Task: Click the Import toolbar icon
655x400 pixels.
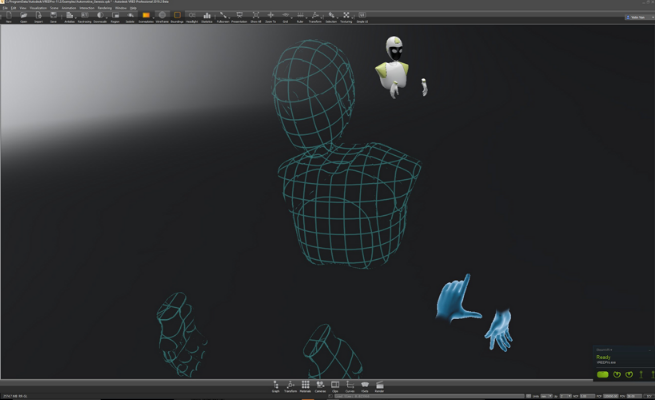Action: coord(38,17)
